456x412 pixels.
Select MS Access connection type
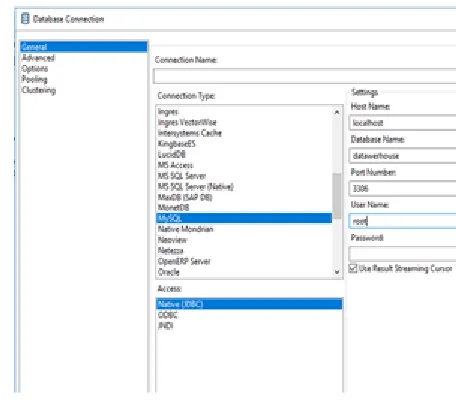tap(176, 165)
